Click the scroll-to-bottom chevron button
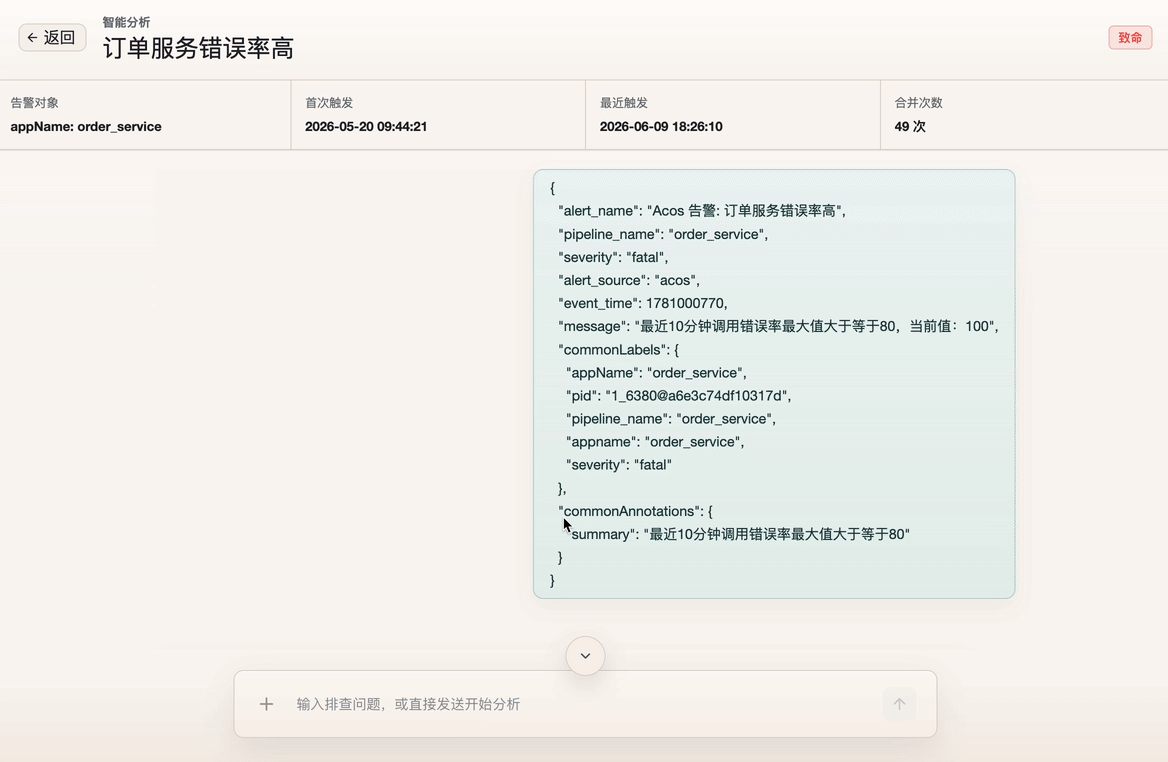1168x762 pixels. click(585, 655)
